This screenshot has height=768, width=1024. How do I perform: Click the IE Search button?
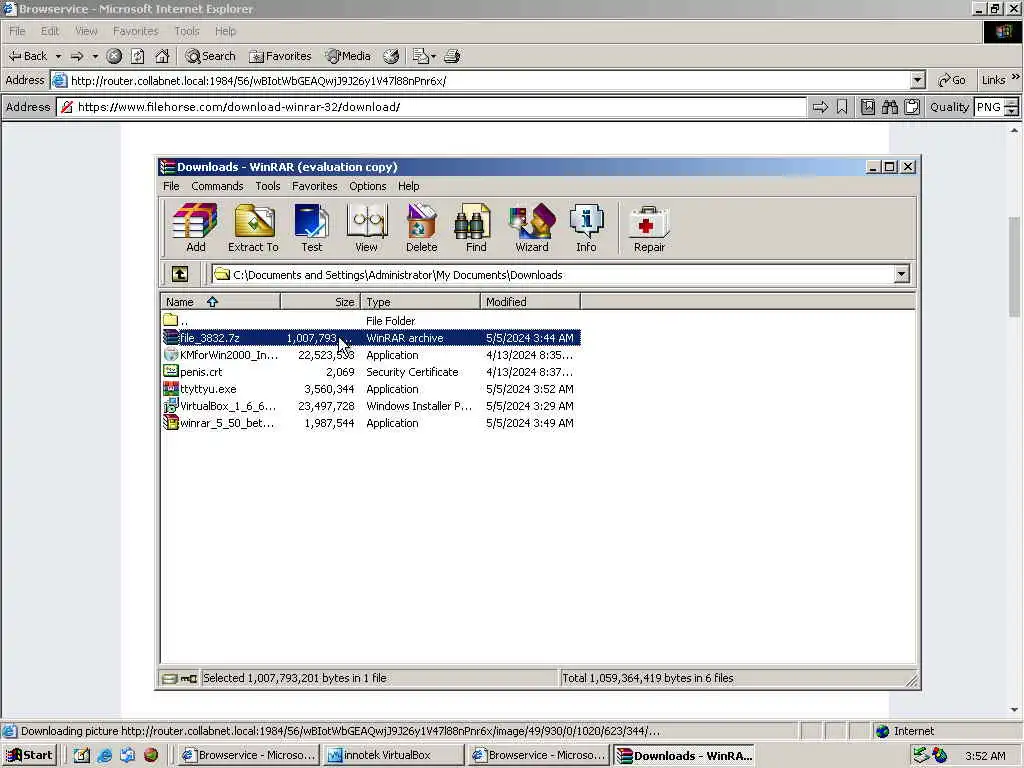(210, 56)
